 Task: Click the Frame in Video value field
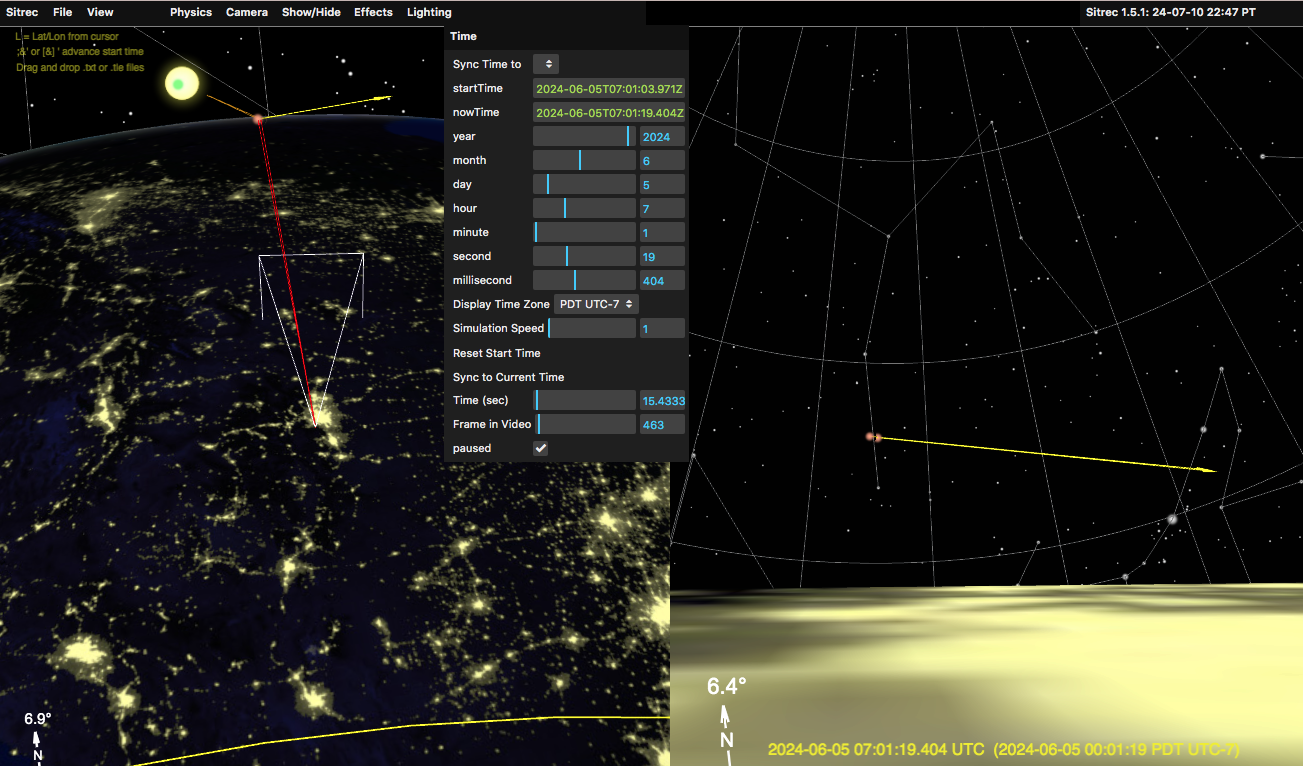[x=661, y=424]
